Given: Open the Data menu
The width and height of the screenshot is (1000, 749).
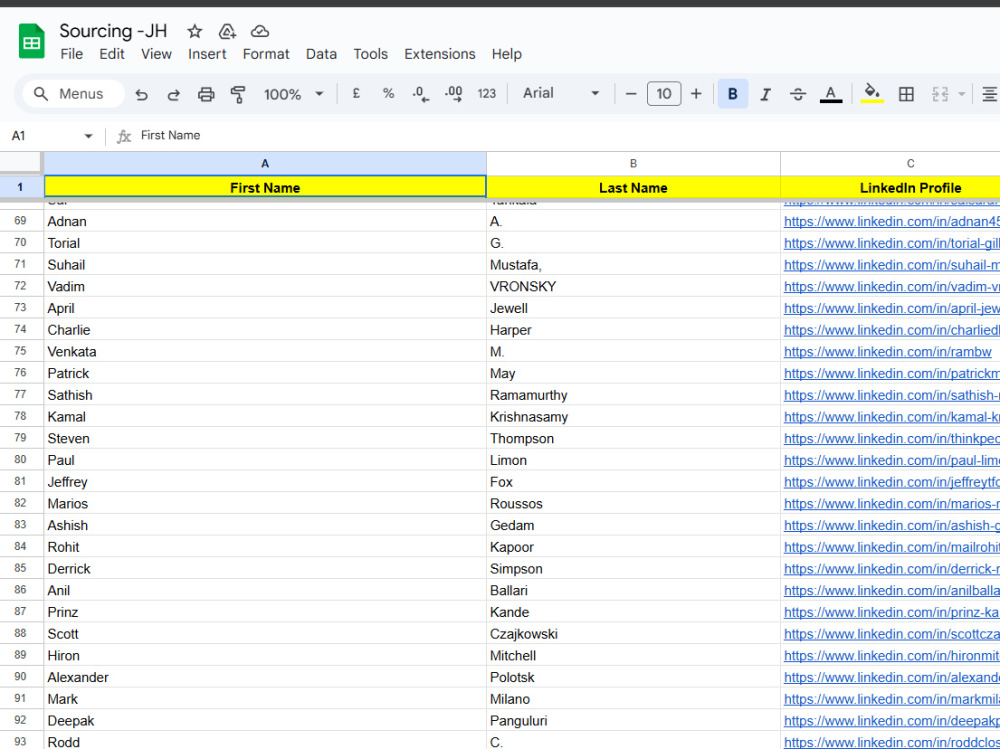Looking at the screenshot, I should point(321,54).
